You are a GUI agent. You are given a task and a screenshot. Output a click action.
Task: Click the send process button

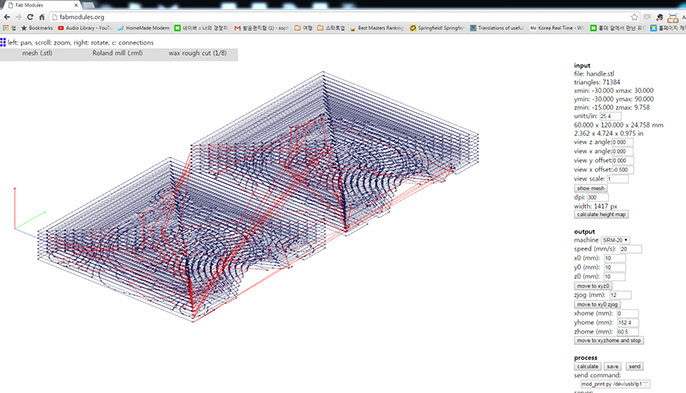click(634, 367)
